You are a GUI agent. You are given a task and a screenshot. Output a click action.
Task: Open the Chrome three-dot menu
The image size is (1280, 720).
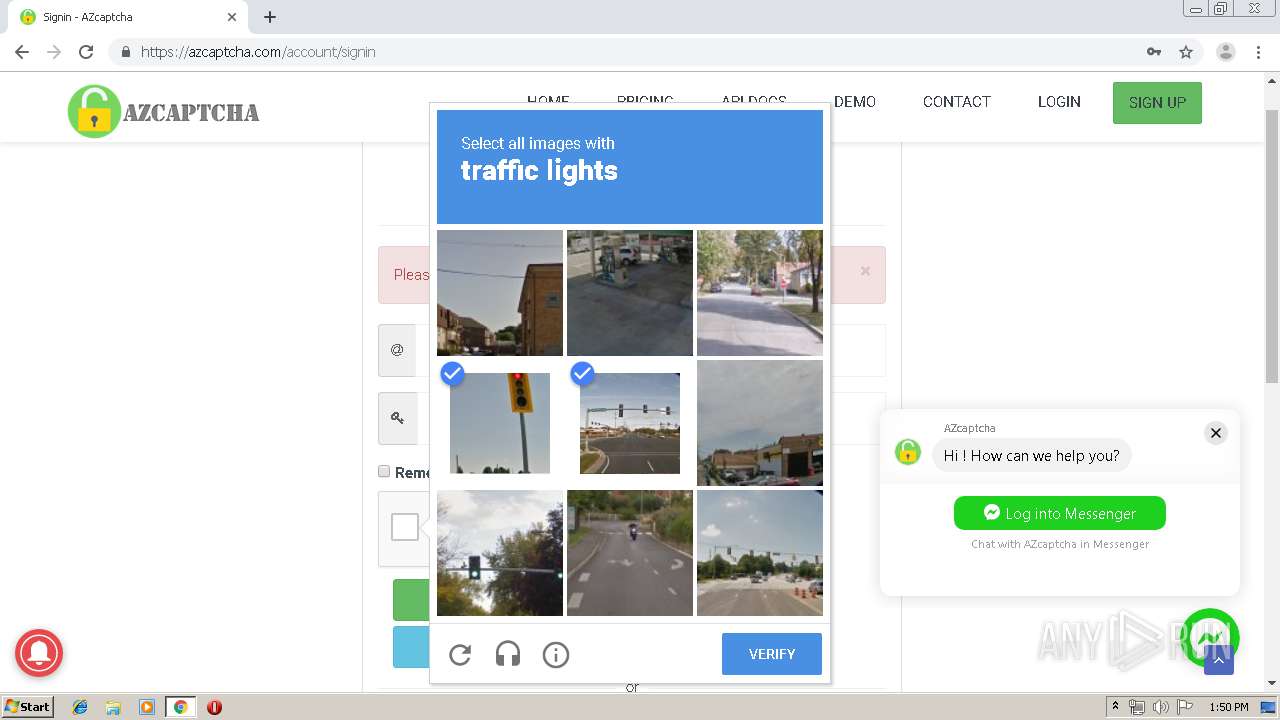click(1259, 52)
